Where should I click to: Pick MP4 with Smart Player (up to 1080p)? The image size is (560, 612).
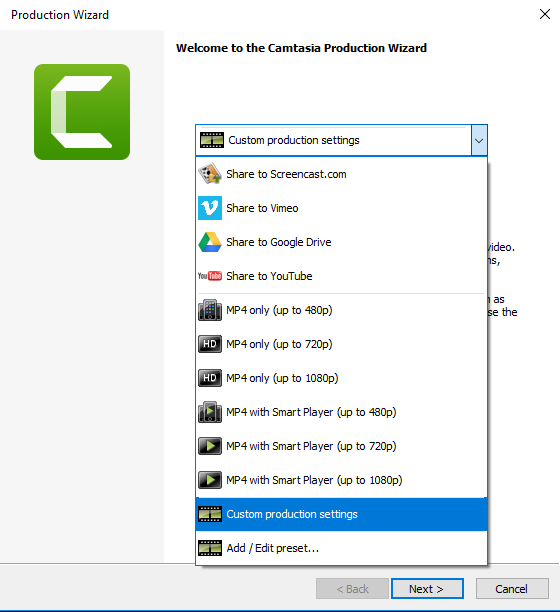point(341,480)
